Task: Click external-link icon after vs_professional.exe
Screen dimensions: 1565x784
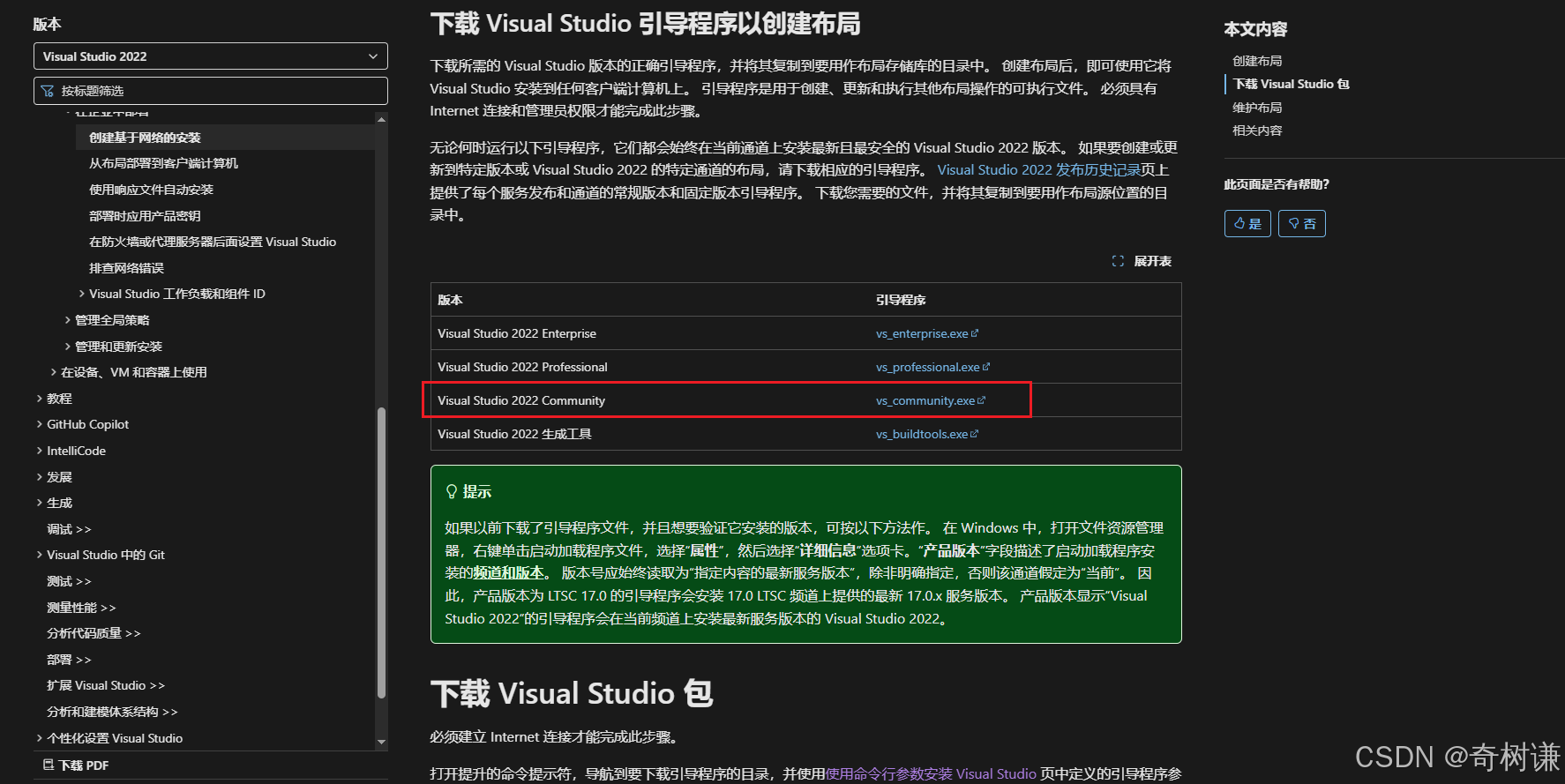Action: coord(986,367)
